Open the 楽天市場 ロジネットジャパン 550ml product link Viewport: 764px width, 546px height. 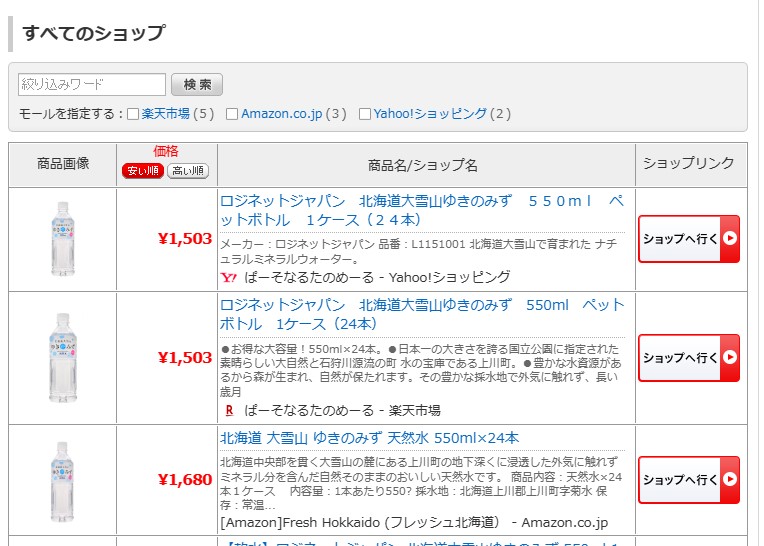click(422, 315)
